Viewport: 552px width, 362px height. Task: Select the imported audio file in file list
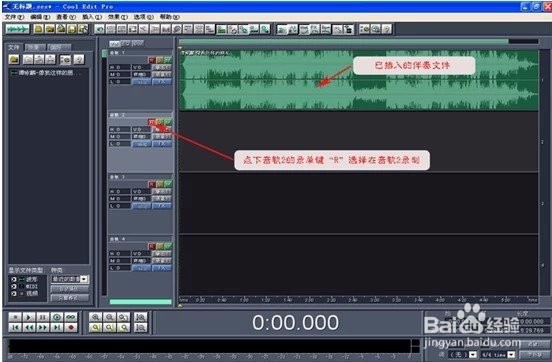46,73
